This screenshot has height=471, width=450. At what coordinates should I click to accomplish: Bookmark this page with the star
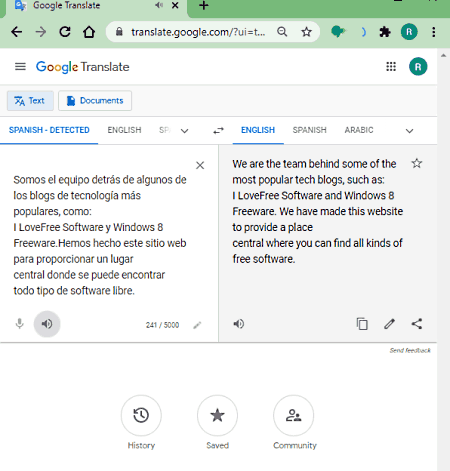pos(306,32)
